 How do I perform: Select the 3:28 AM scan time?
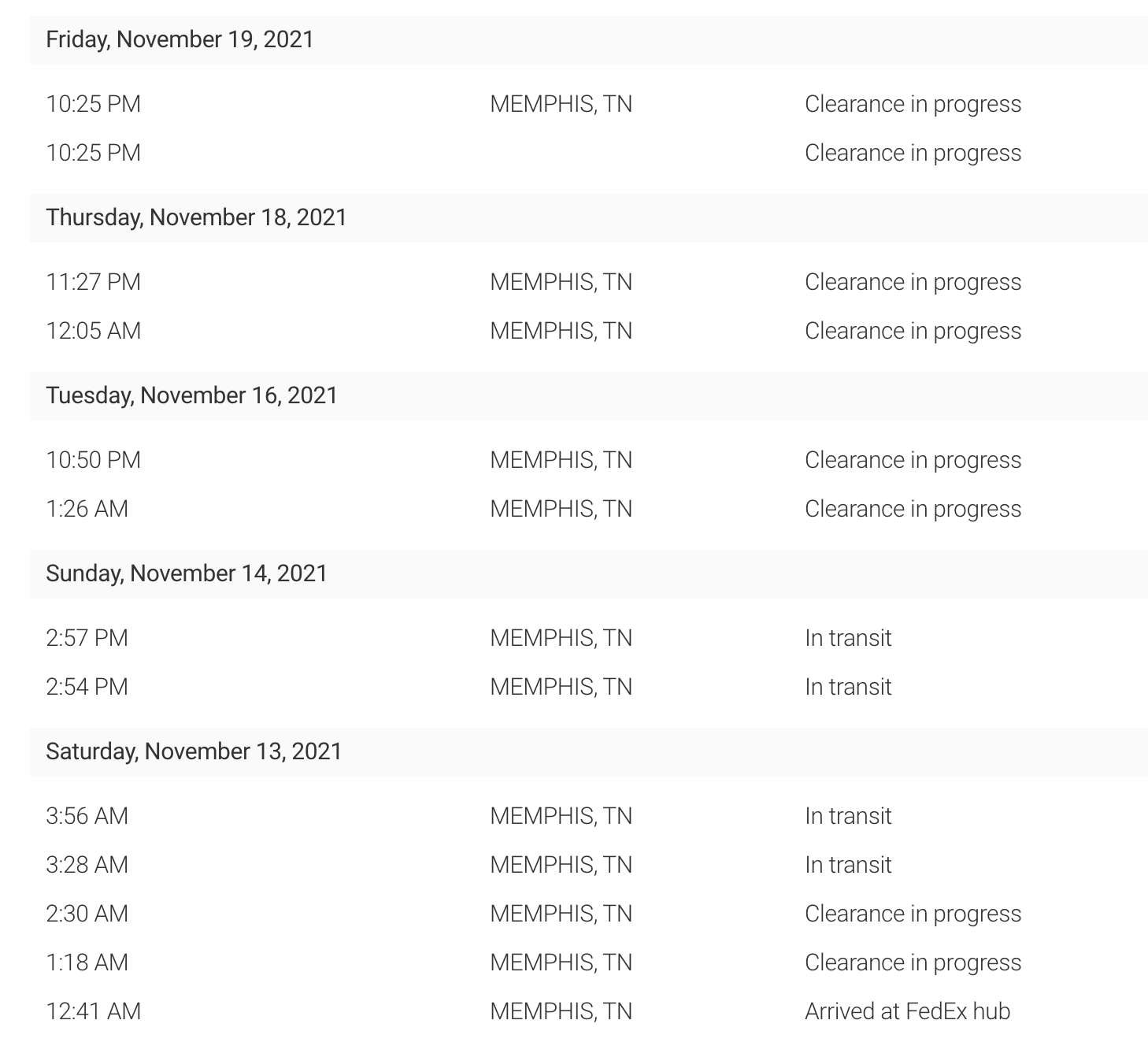(x=87, y=865)
